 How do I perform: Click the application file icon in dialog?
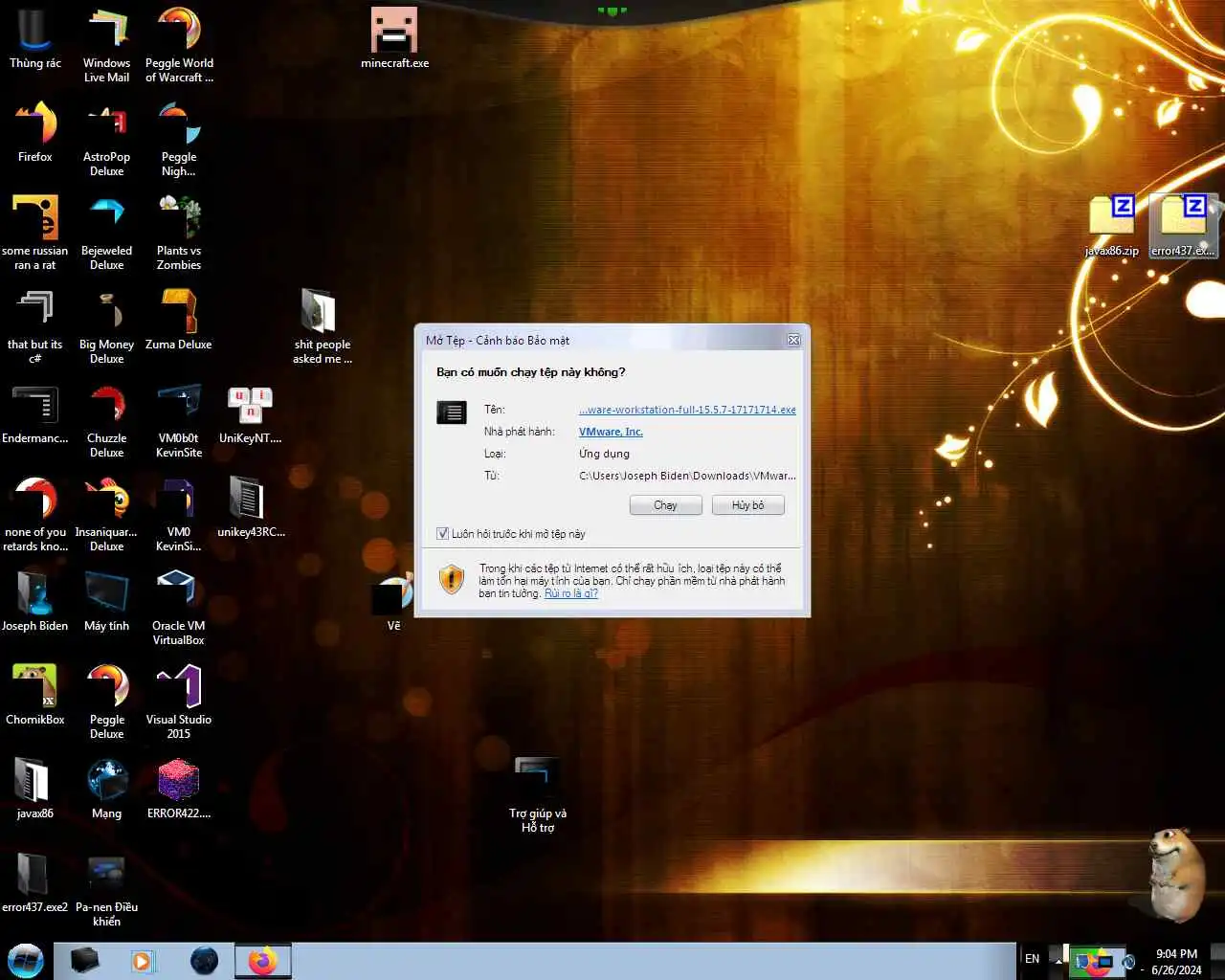(451, 412)
